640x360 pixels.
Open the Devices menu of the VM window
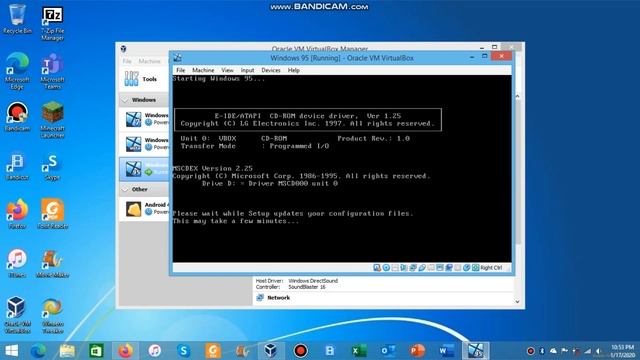click(x=271, y=70)
